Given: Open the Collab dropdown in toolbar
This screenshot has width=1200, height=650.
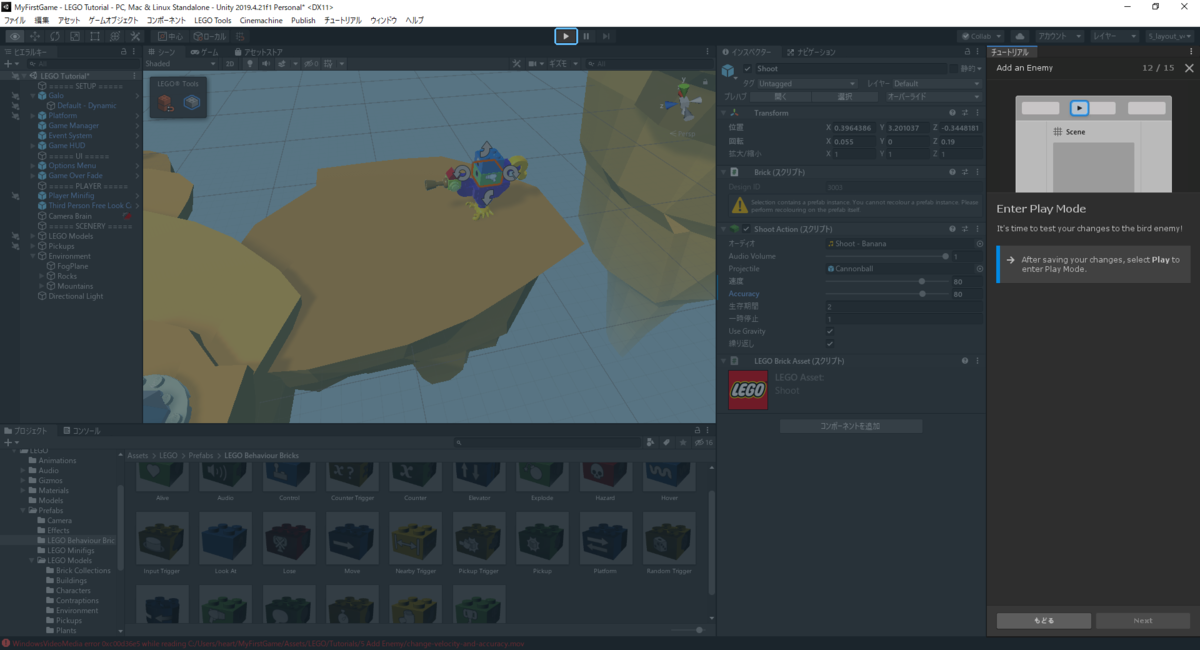Looking at the screenshot, I should click(x=981, y=36).
